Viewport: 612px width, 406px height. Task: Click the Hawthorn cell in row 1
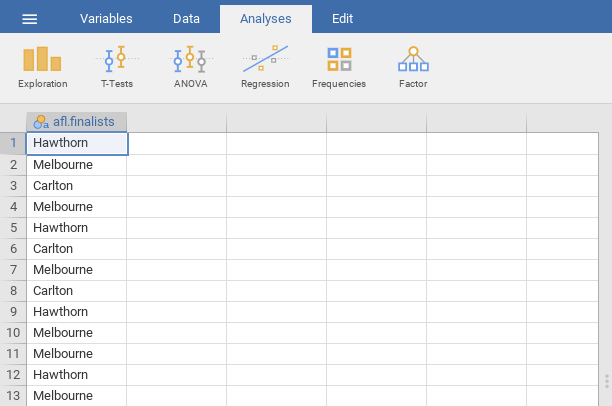click(x=76, y=143)
